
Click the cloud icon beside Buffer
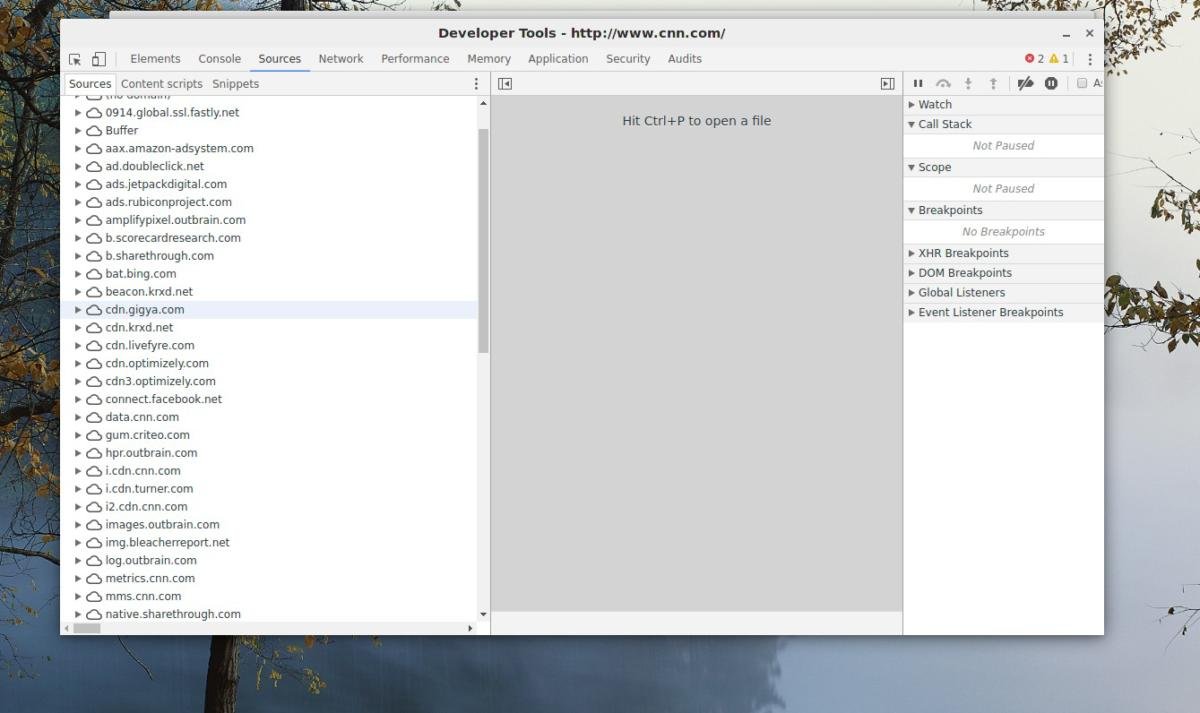pos(94,131)
